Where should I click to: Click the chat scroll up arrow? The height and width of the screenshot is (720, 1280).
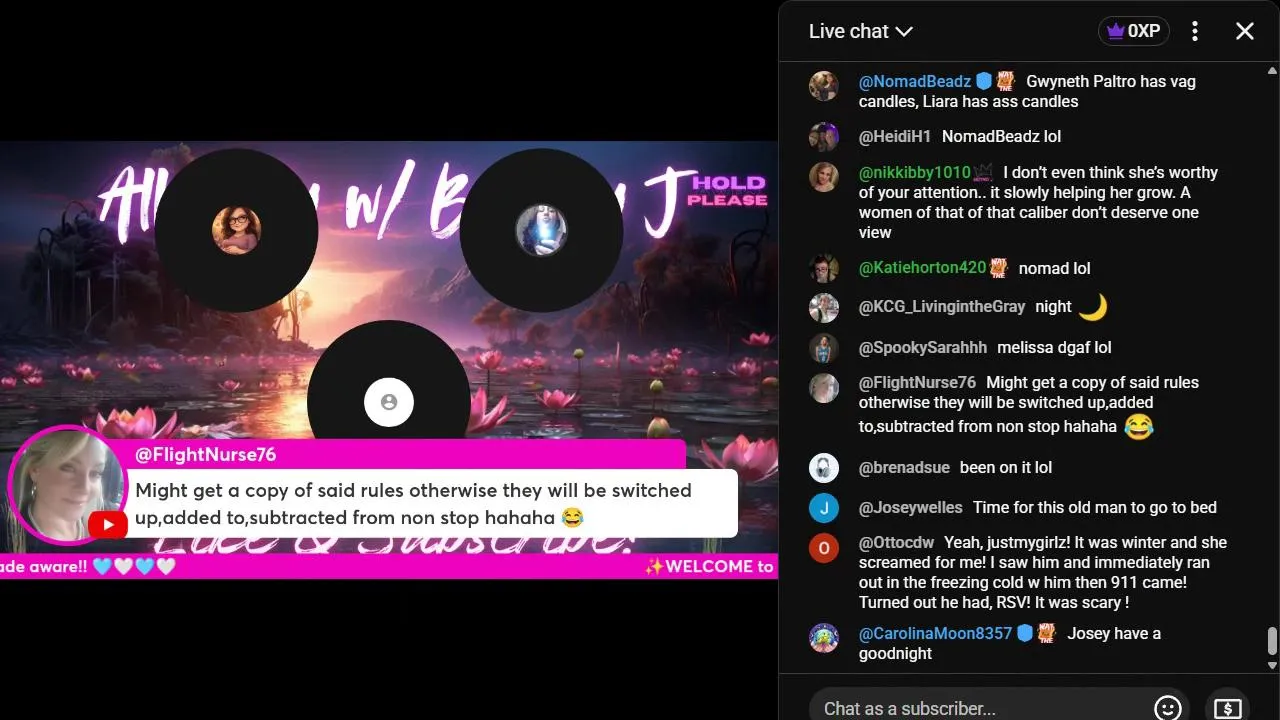click(1272, 71)
